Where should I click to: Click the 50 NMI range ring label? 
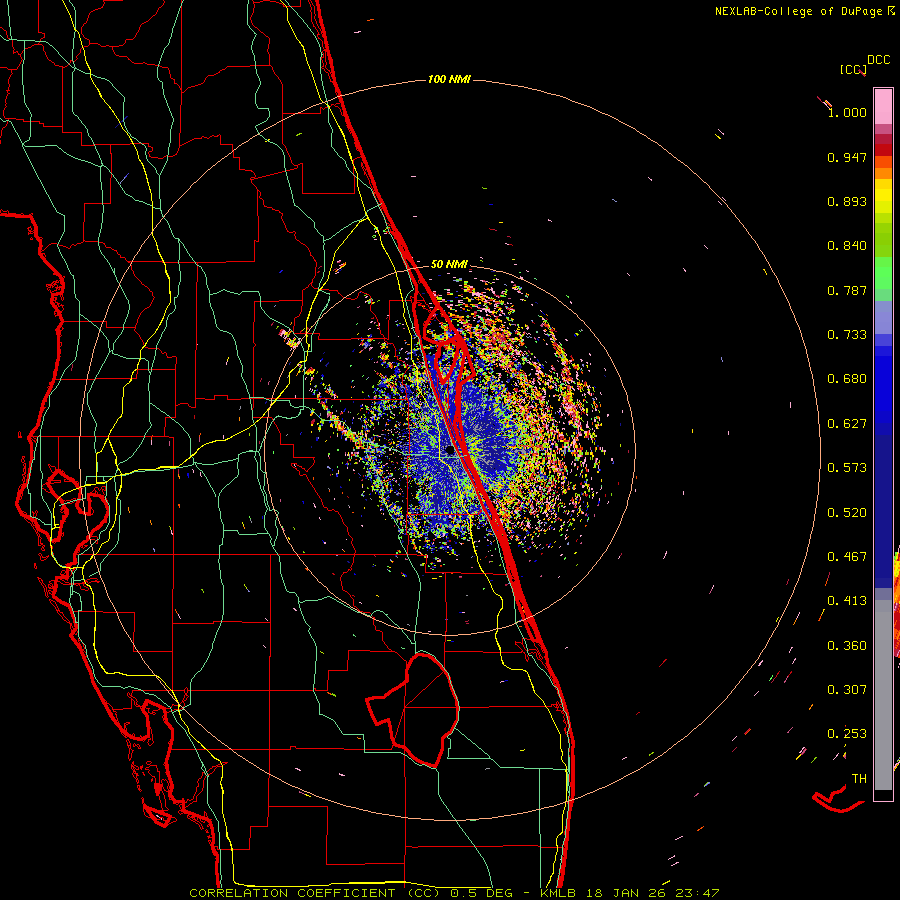449,264
